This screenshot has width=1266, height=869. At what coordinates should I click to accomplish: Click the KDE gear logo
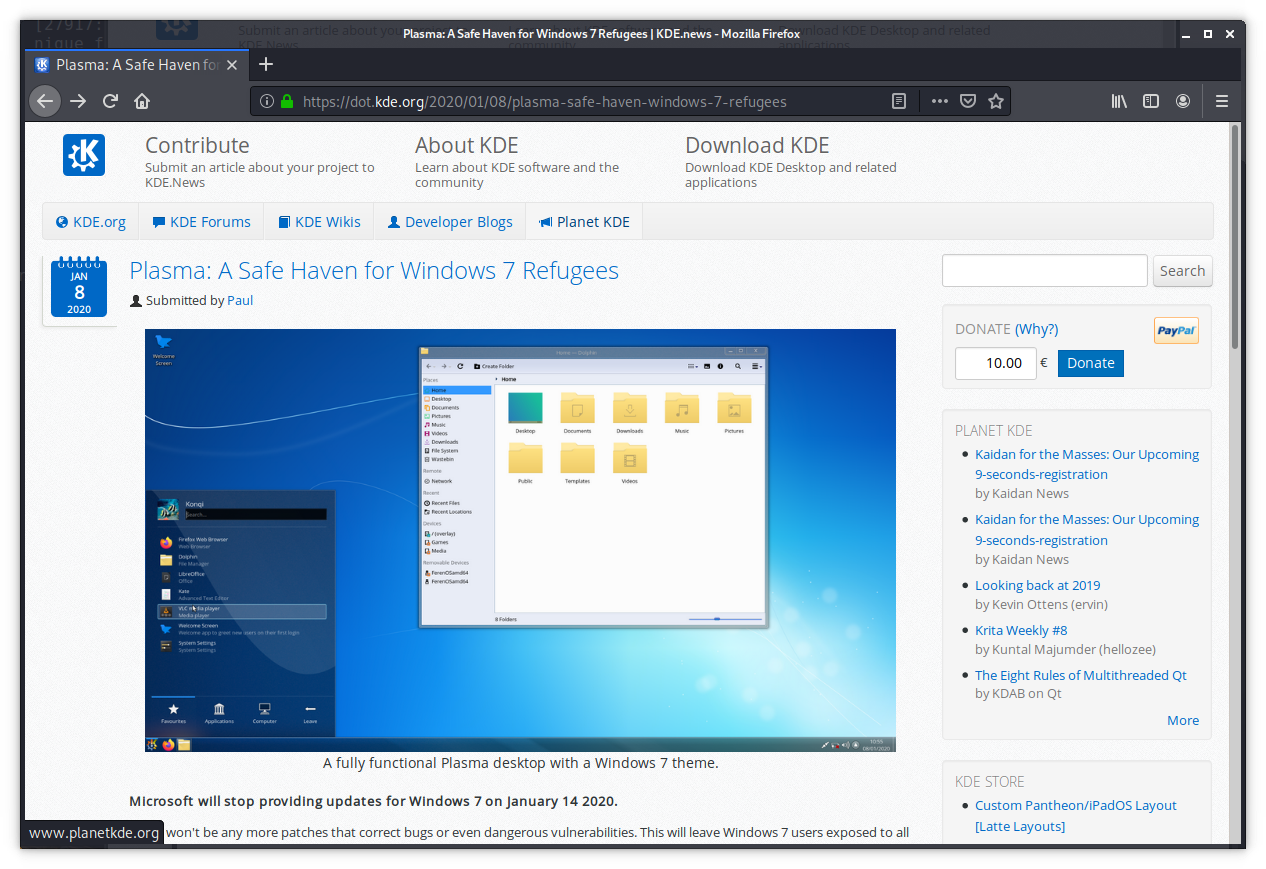84,155
